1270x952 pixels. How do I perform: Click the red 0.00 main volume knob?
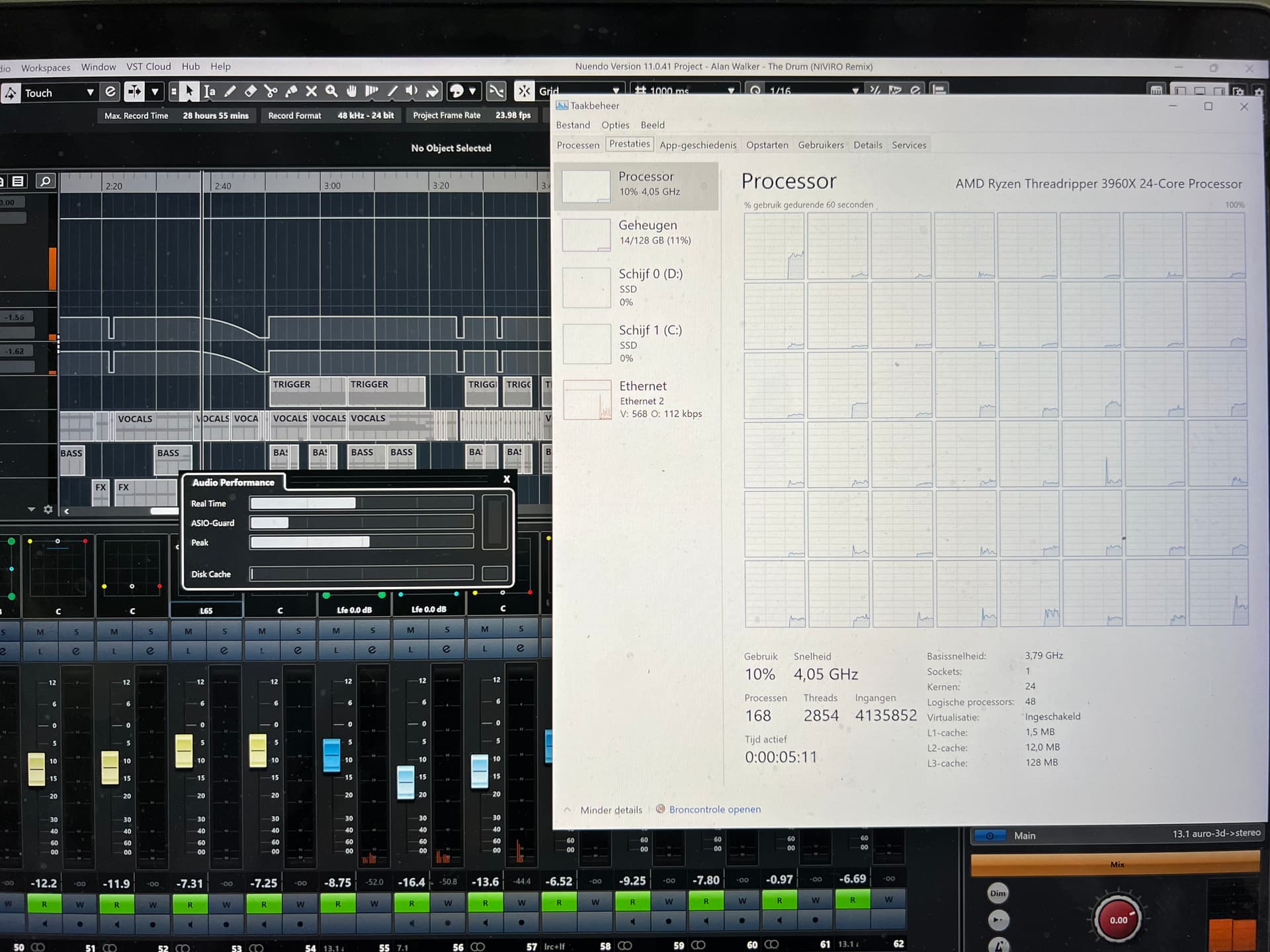pyautogui.click(x=1118, y=920)
